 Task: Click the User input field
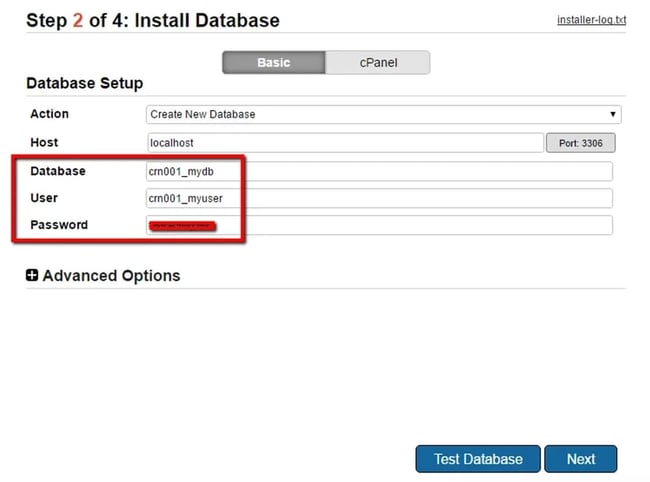(x=379, y=199)
